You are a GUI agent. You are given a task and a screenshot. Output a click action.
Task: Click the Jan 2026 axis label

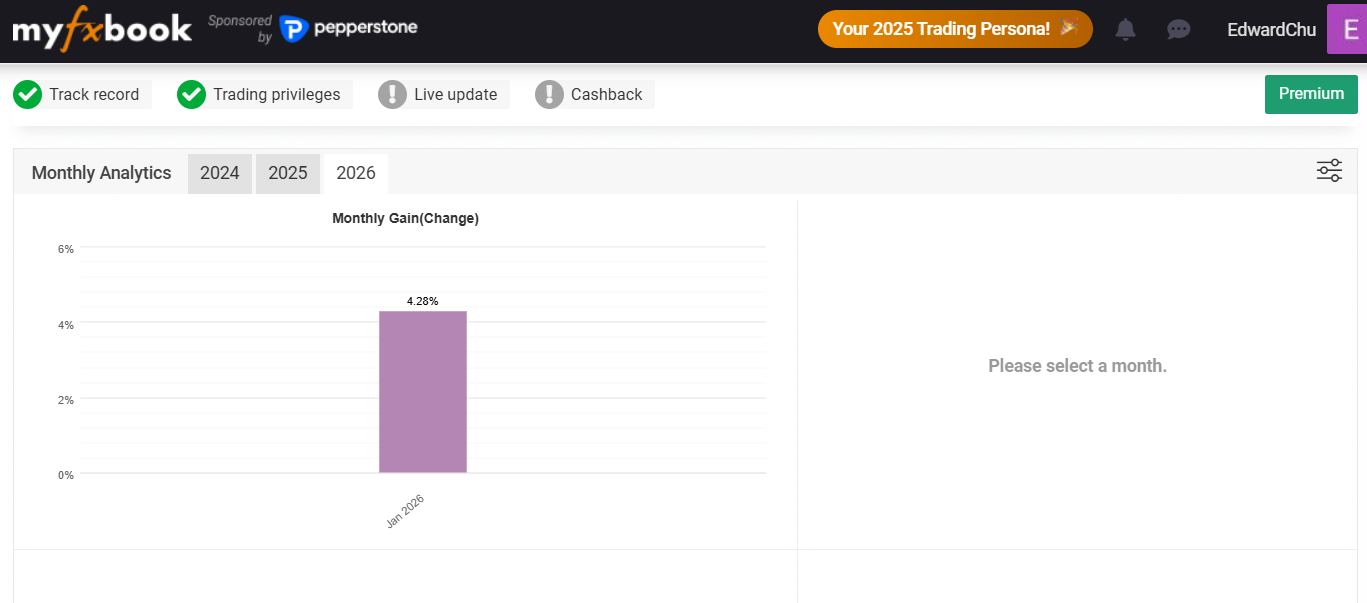tap(406, 511)
